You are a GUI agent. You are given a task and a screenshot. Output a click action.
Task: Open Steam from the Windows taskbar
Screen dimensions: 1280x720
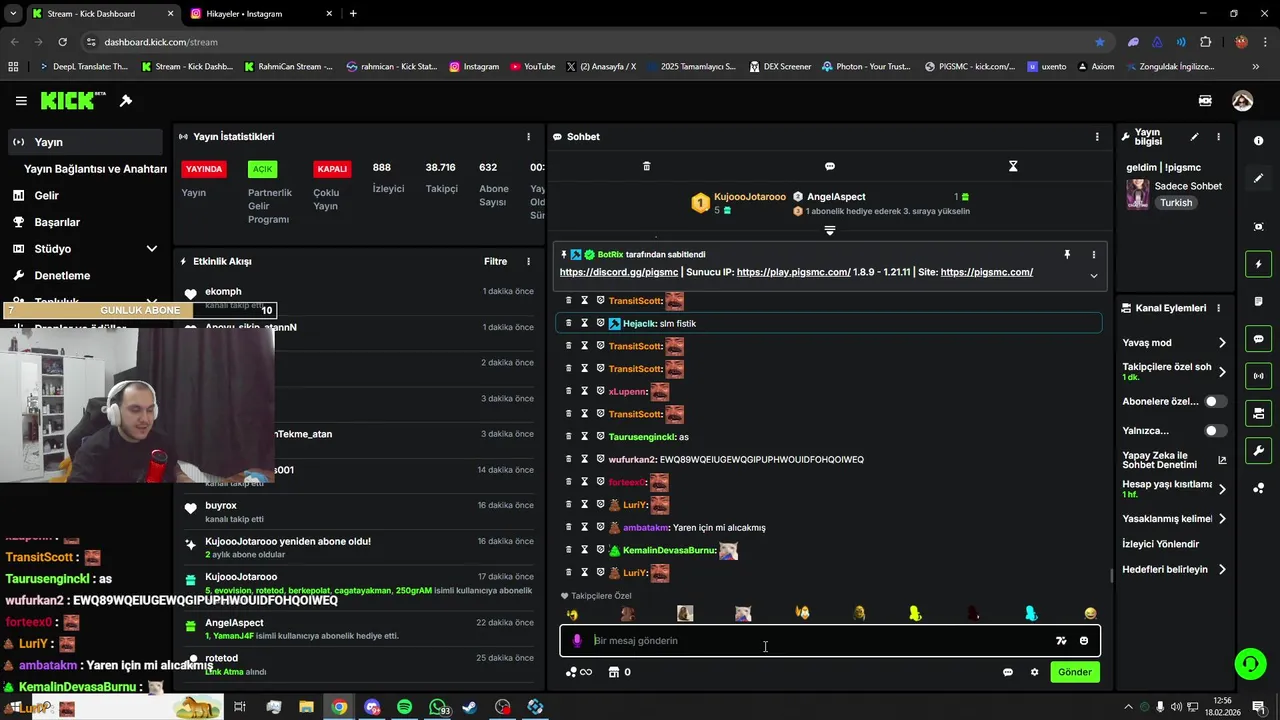470,707
